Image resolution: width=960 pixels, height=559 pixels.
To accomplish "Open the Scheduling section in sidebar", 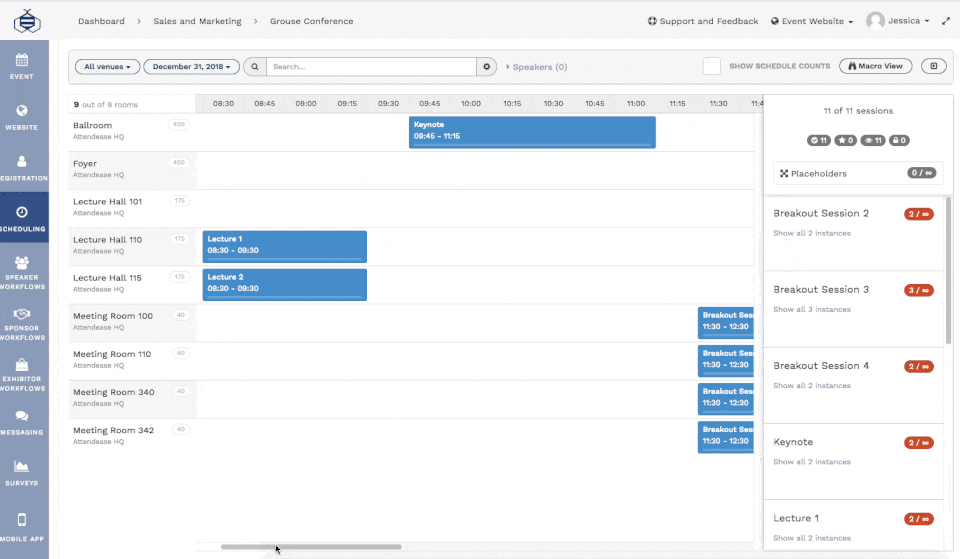I will coord(22,219).
